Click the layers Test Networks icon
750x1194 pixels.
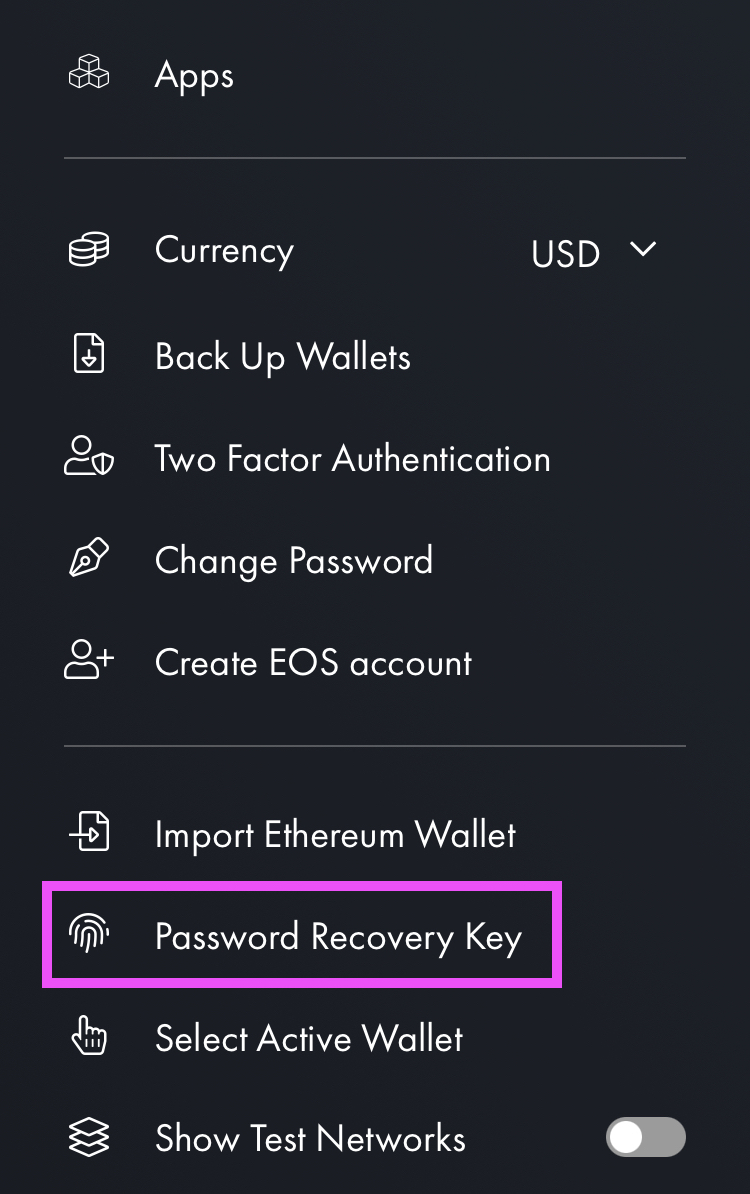pyautogui.click(x=89, y=1137)
